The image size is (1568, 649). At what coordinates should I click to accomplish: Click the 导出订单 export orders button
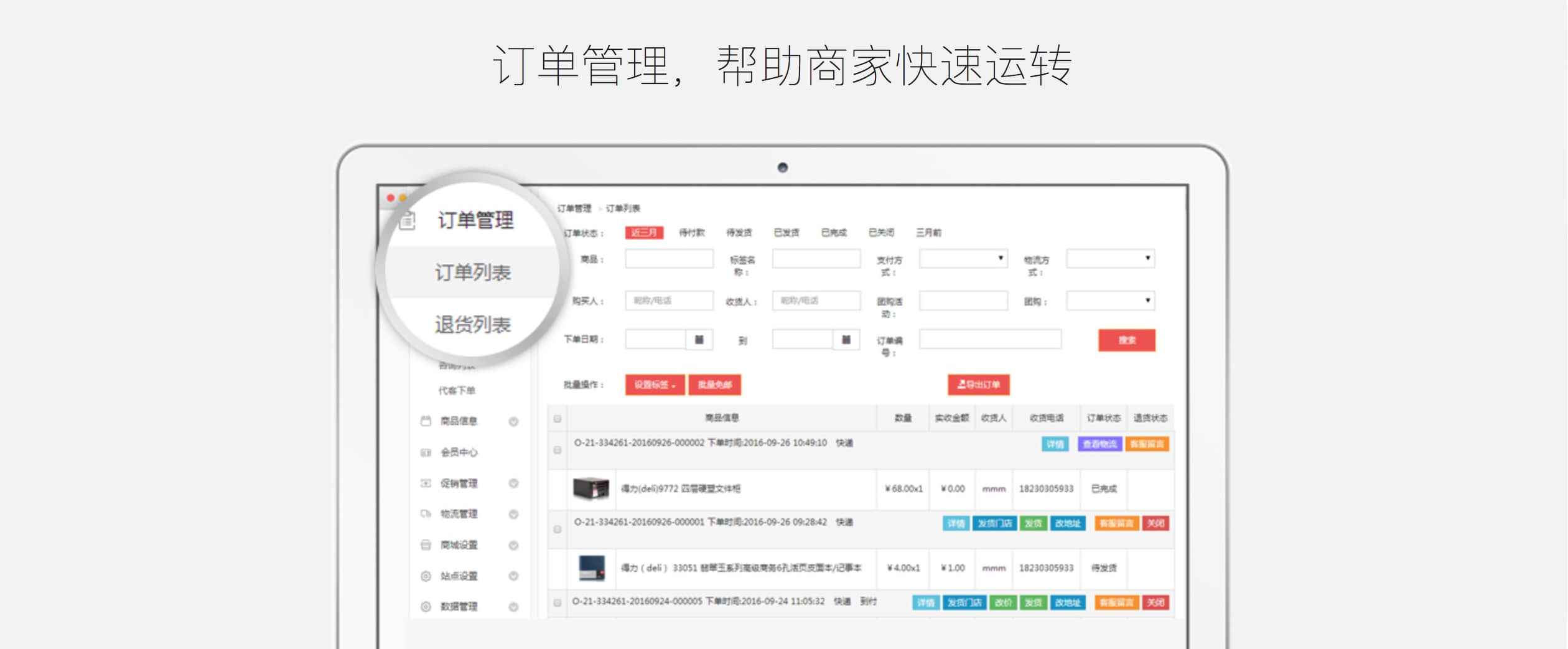(978, 385)
